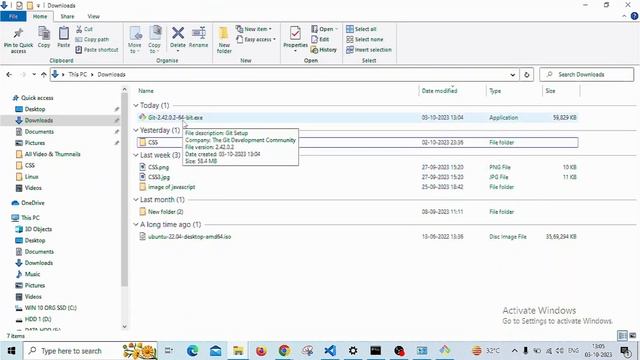This screenshot has width=640, height=360.
Task: Go up one folder level
Action: pyautogui.click(x=44, y=74)
